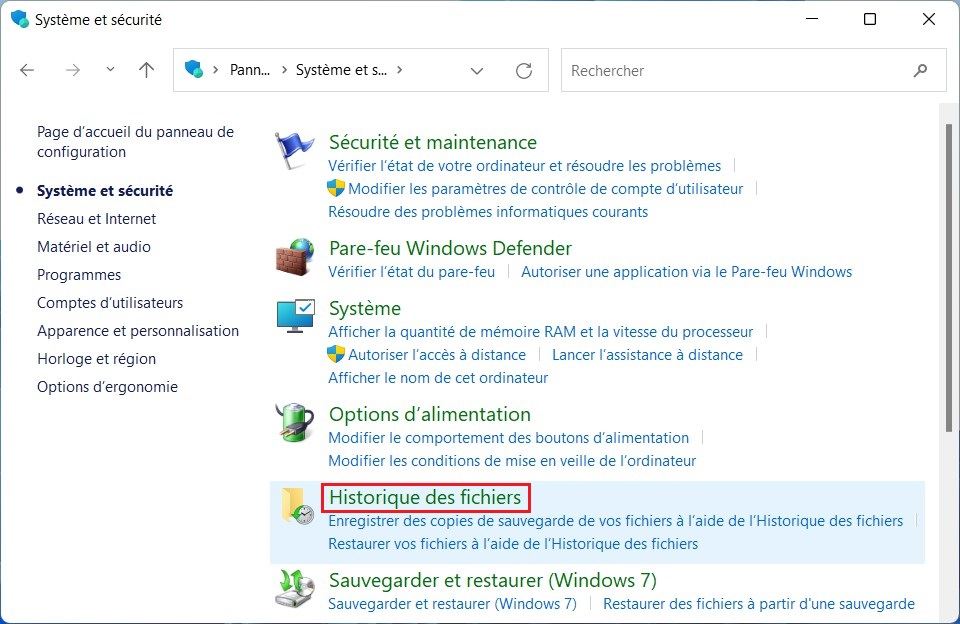Click Vérifier l'état de votre ordinateur link
The height and width of the screenshot is (624, 960).
(x=525, y=166)
